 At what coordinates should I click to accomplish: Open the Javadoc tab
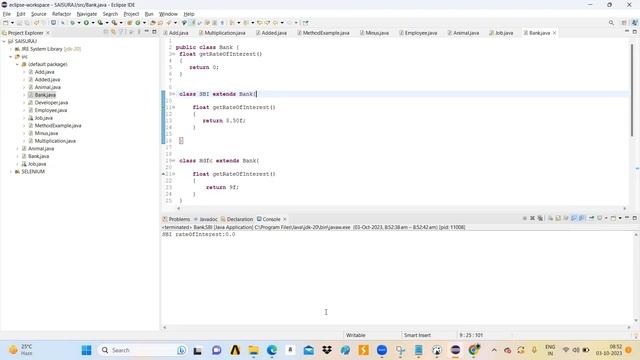pos(206,219)
